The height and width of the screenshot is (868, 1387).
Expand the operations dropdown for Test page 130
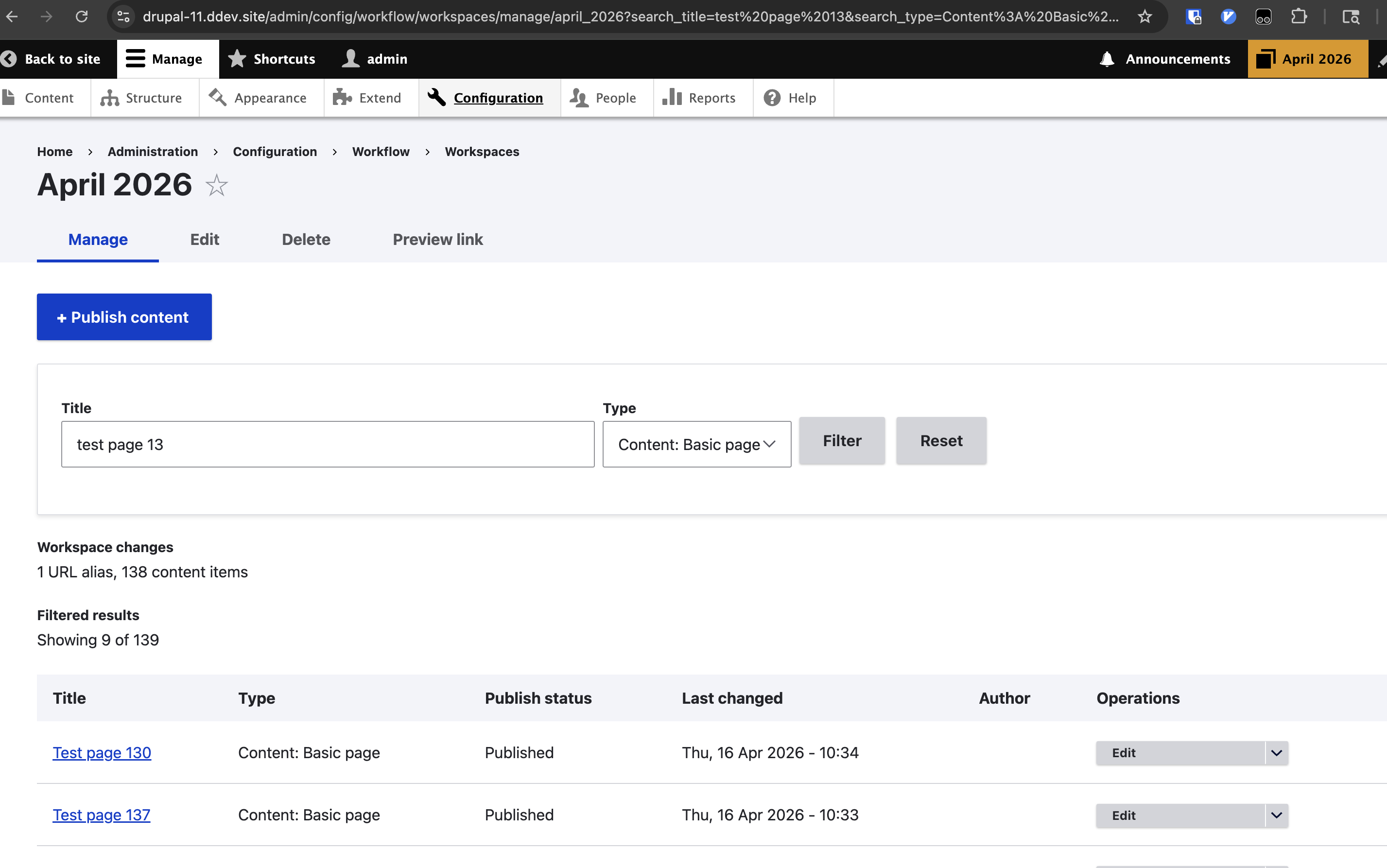point(1276,753)
